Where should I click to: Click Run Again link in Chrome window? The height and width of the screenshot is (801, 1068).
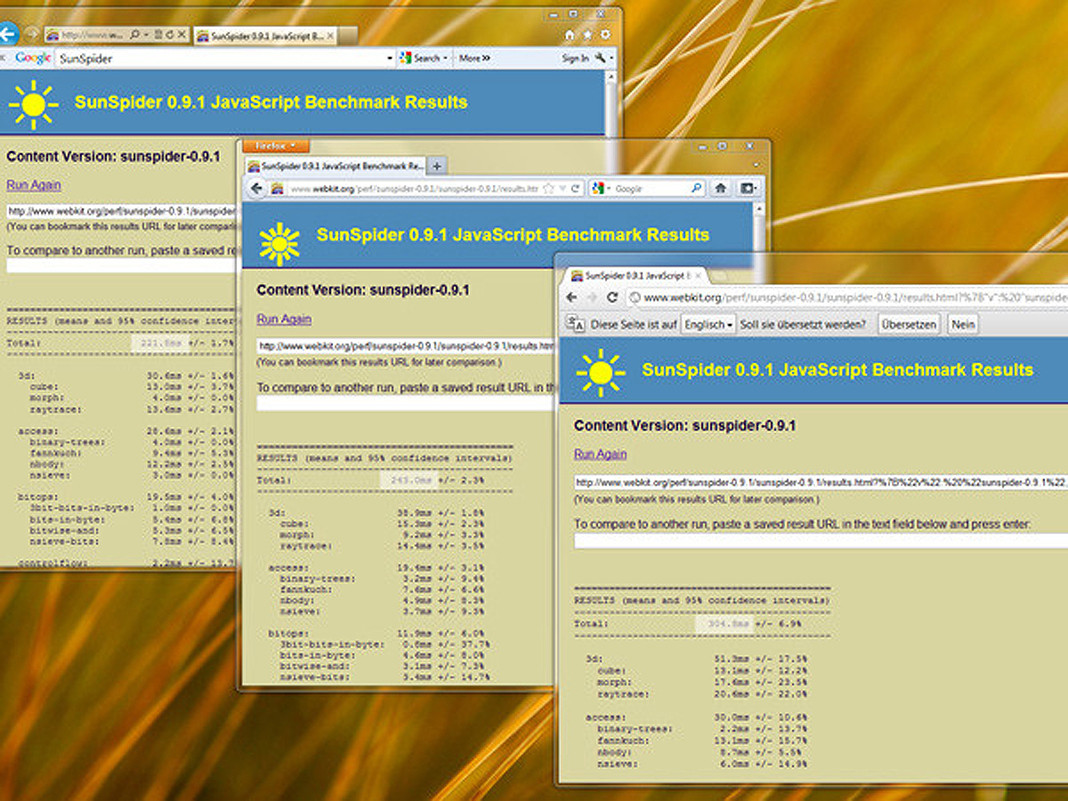pyautogui.click(x=600, y=454)
